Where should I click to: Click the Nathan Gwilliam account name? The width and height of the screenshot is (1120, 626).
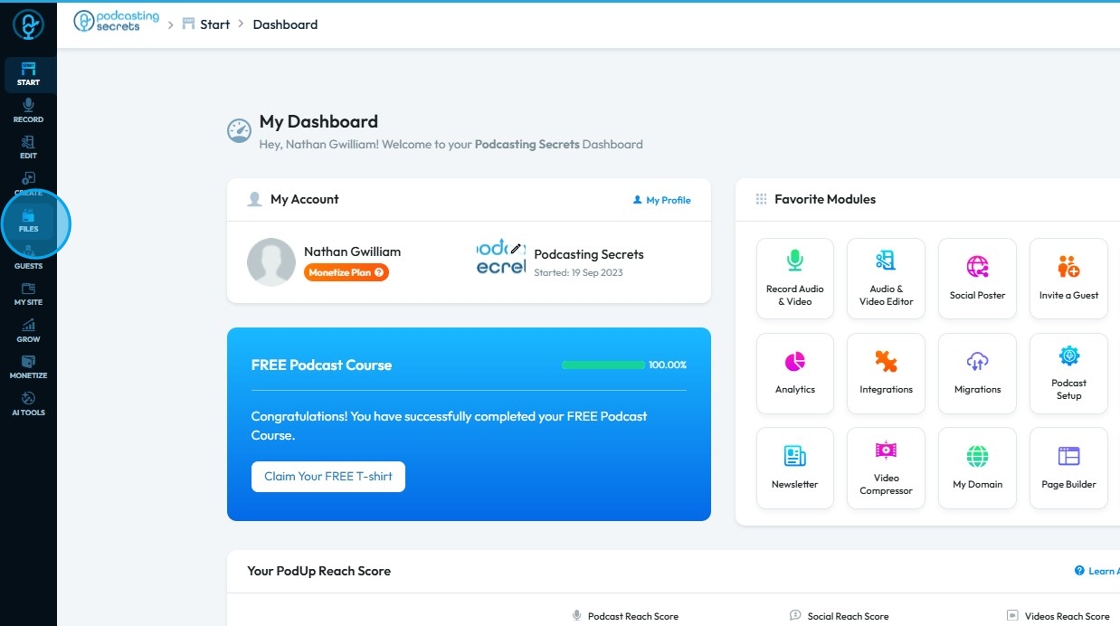point(352,252)
